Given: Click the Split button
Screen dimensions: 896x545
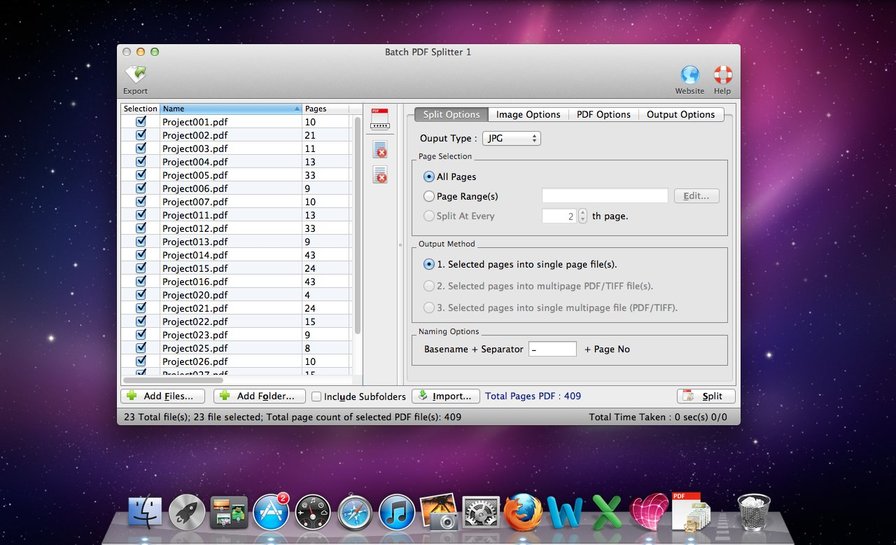Looking at the screenshot, I should tap(706, 396).
